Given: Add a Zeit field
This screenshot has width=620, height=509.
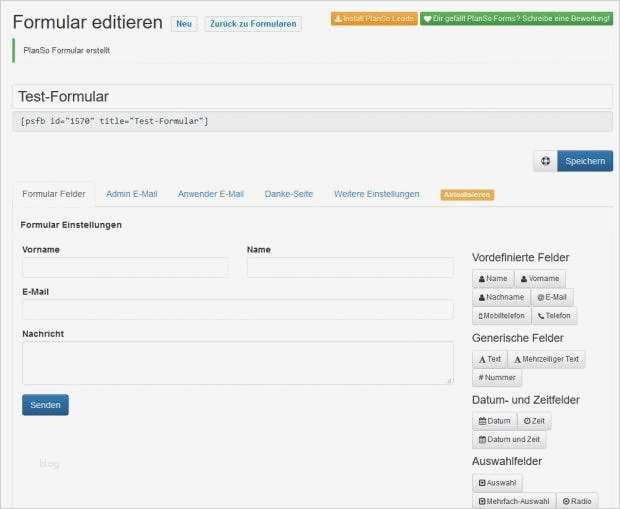Looking at the screenshot, I should coord(534,421).
